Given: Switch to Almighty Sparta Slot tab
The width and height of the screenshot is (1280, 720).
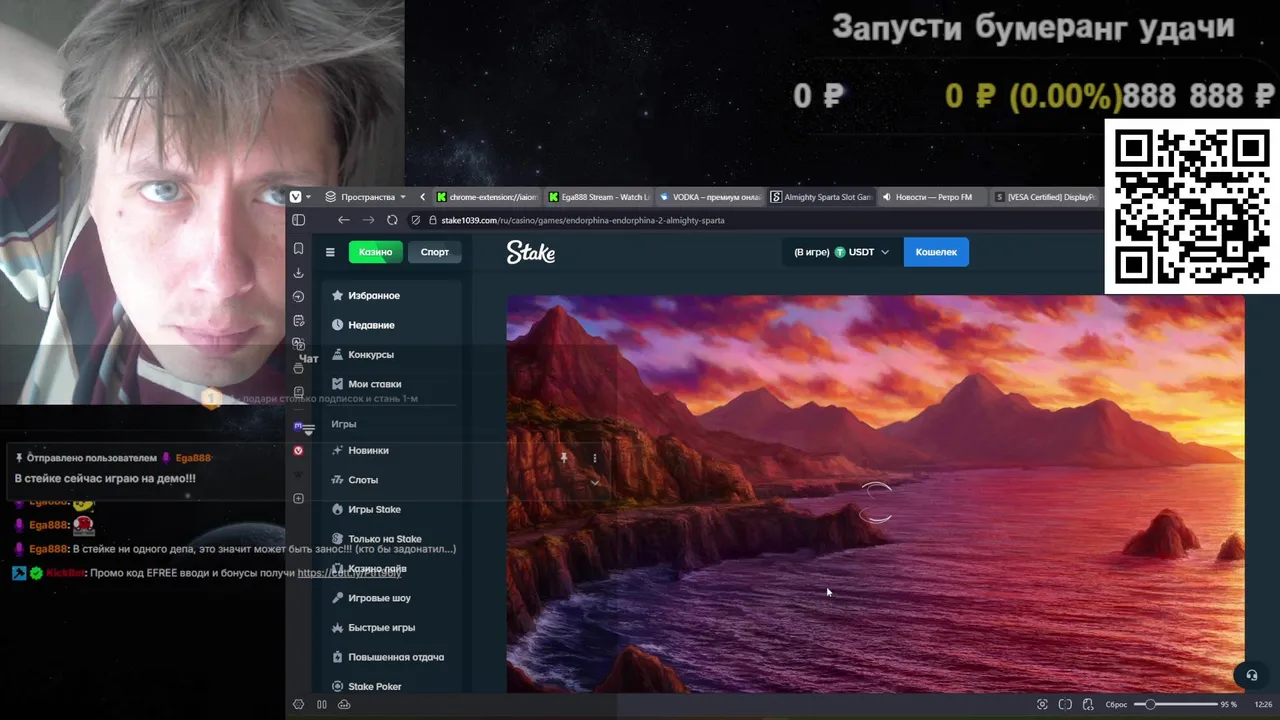Looking at the screenshot, I should point(820,197).
